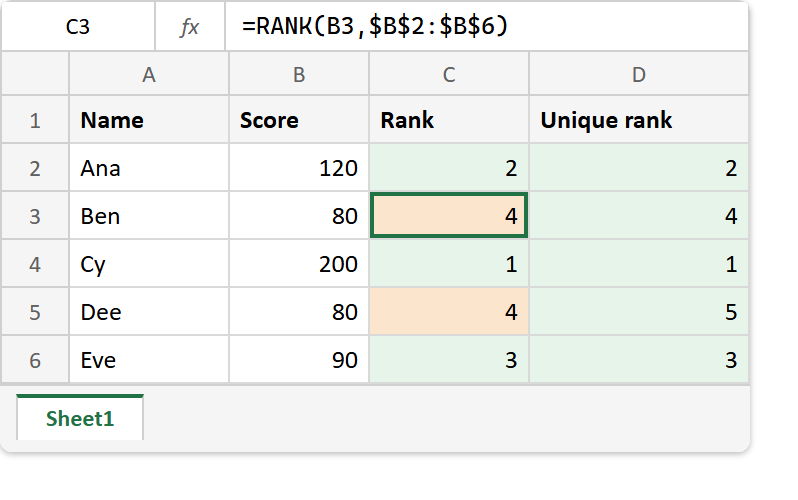The width and height of the screenshot is (798, 500).
Task: Click Eve's Unique rank cell in column D
Action: [639, 359]
